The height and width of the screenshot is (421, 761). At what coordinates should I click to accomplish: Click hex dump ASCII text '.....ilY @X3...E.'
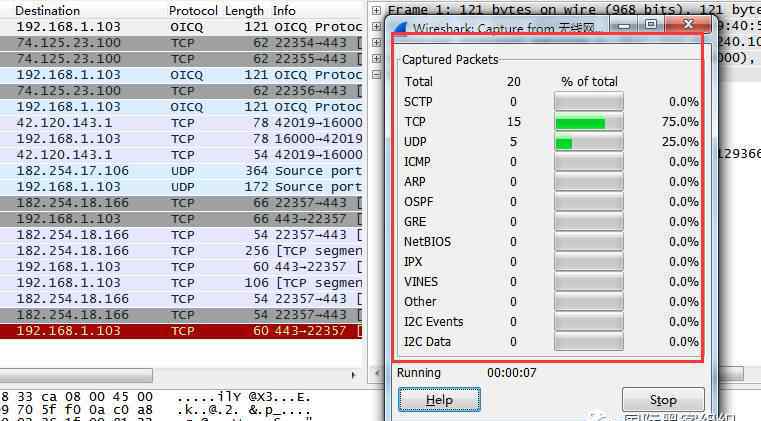pos(243,397)
